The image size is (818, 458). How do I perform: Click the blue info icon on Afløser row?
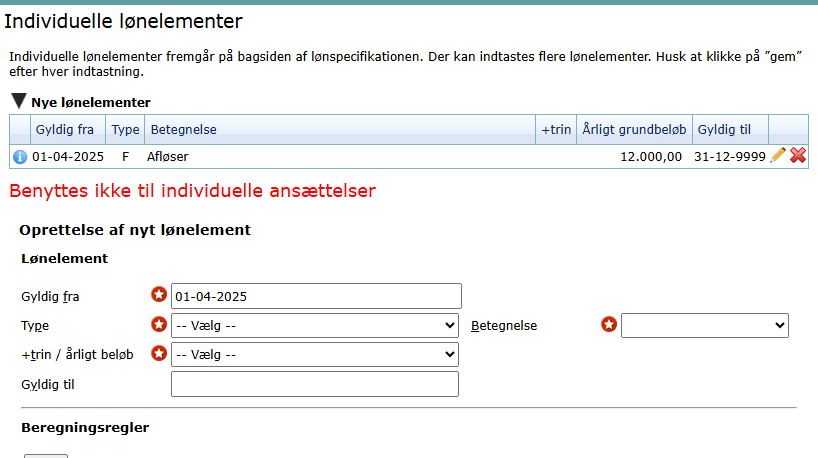coord(20,156)
